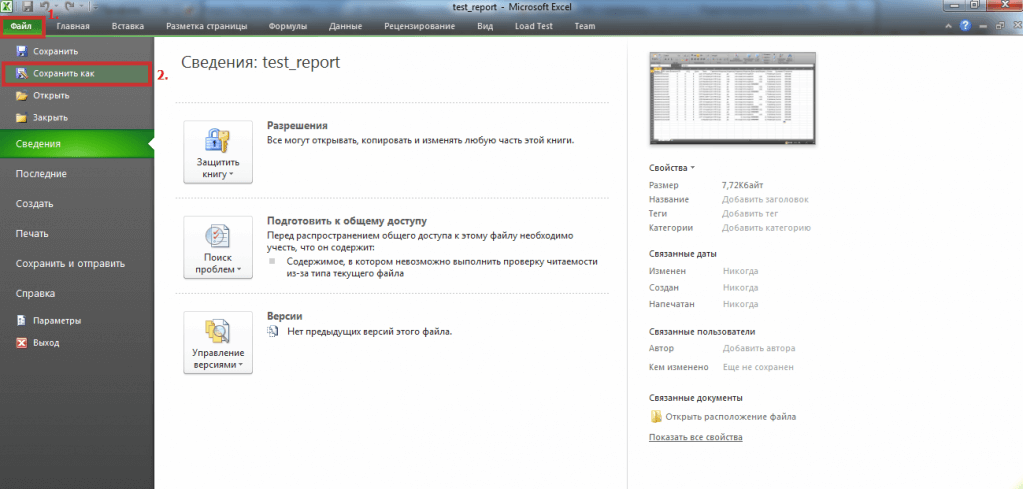Expand the Свойства properties dropdown
Viewport: 1023px width, 489px height.
coord(672,168)
